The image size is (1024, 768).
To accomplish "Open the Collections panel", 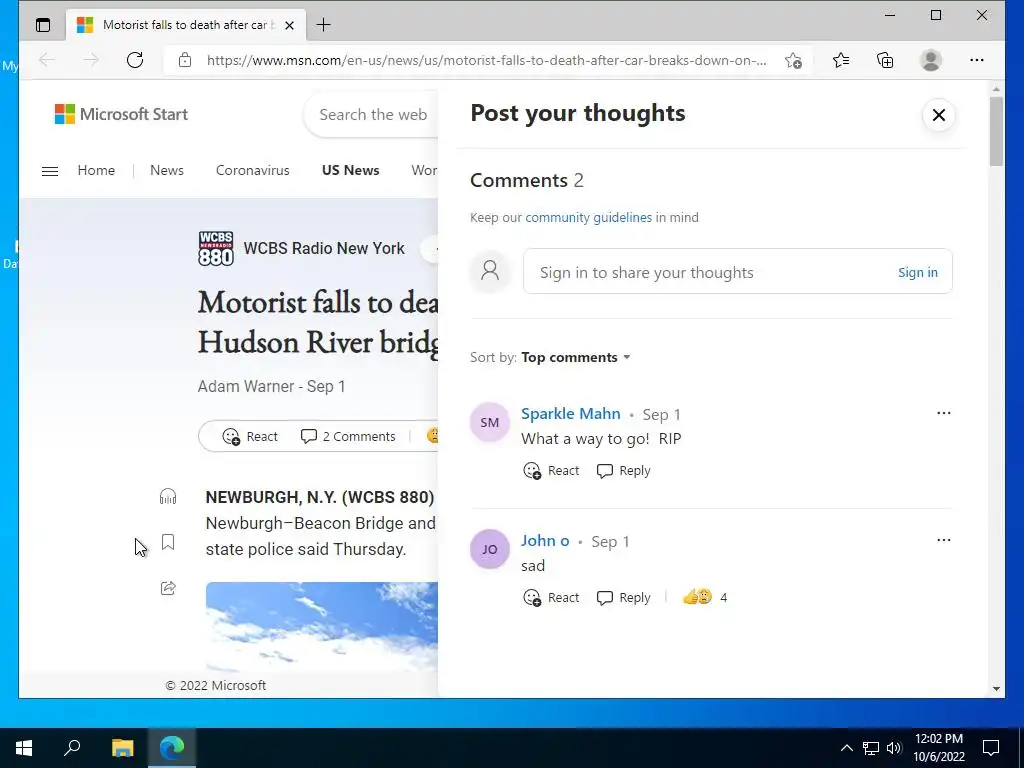I will pos(885,60).
